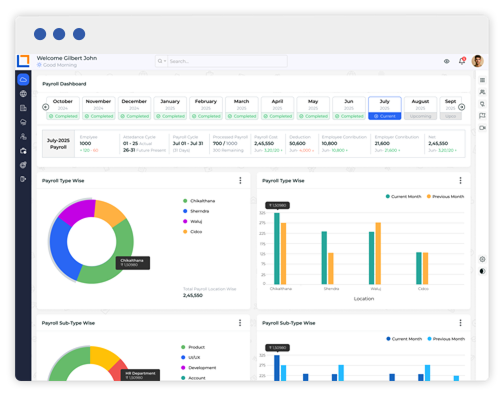Open the kebab menu of the Payroll Sub-Type donut card
Screen dimensions: 500x400
240,323
